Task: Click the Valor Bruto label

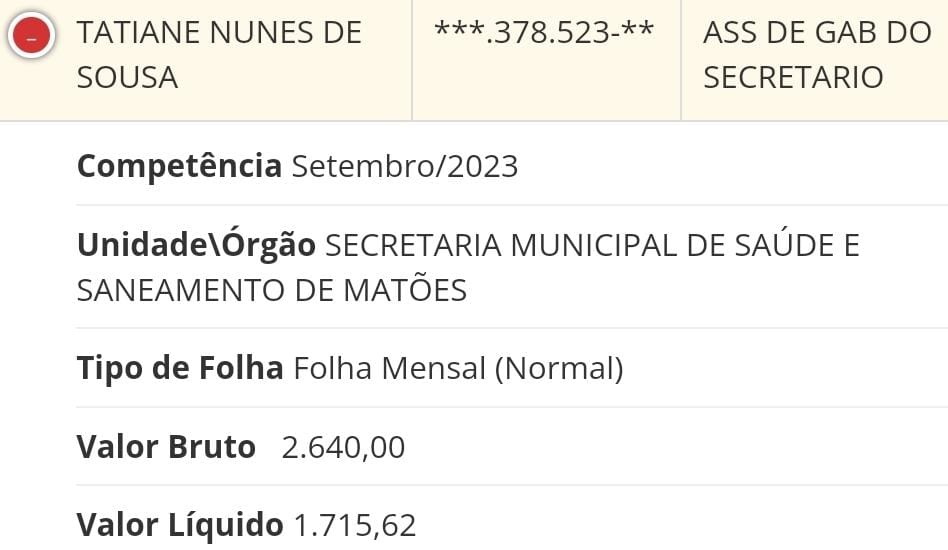Action: [166, 447]
